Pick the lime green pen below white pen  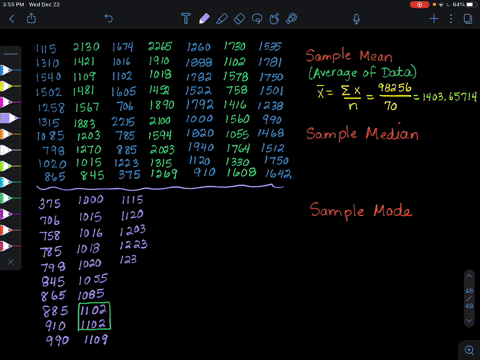tap(10, 166)
